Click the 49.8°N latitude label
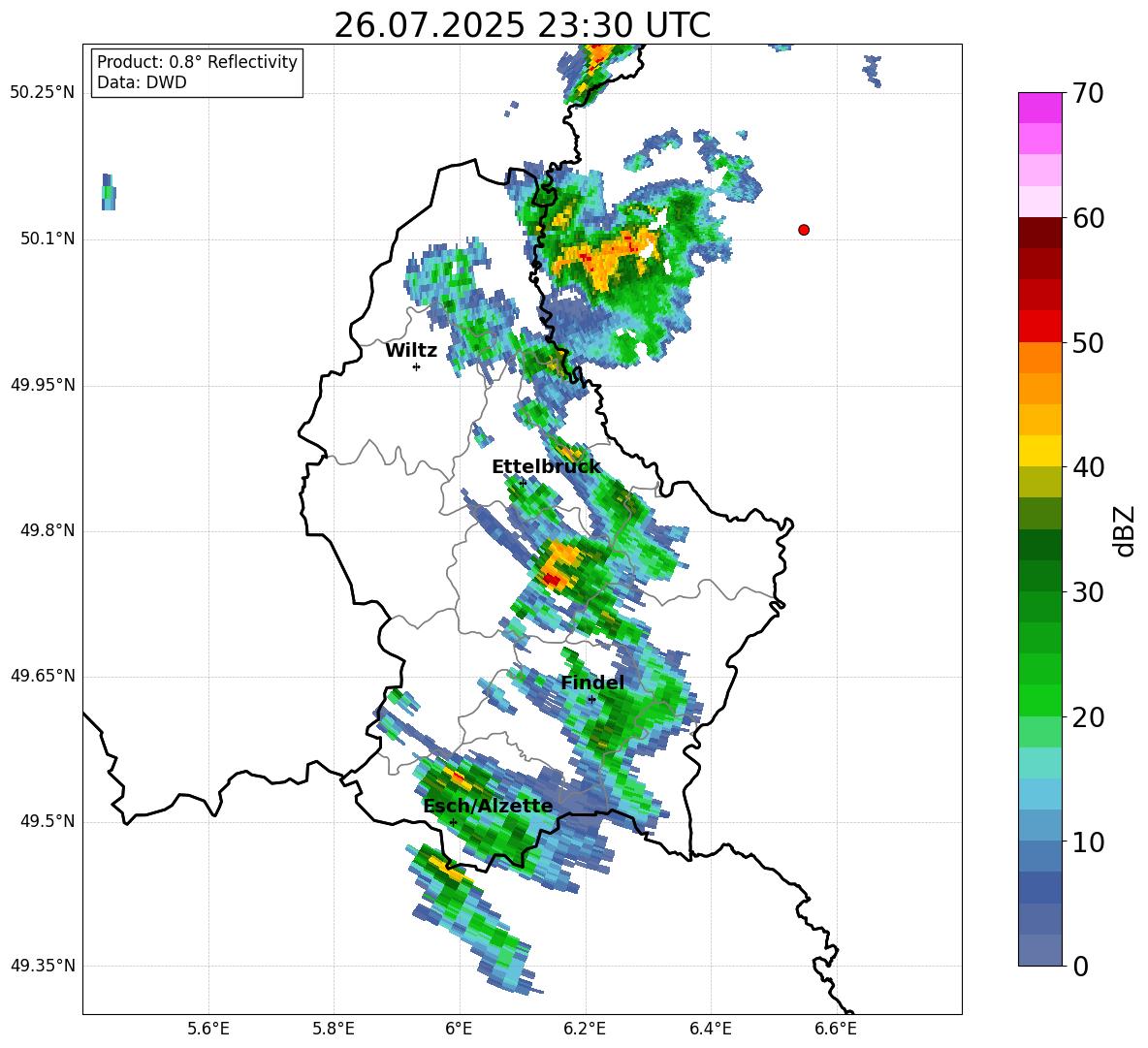 pos(48,530)
